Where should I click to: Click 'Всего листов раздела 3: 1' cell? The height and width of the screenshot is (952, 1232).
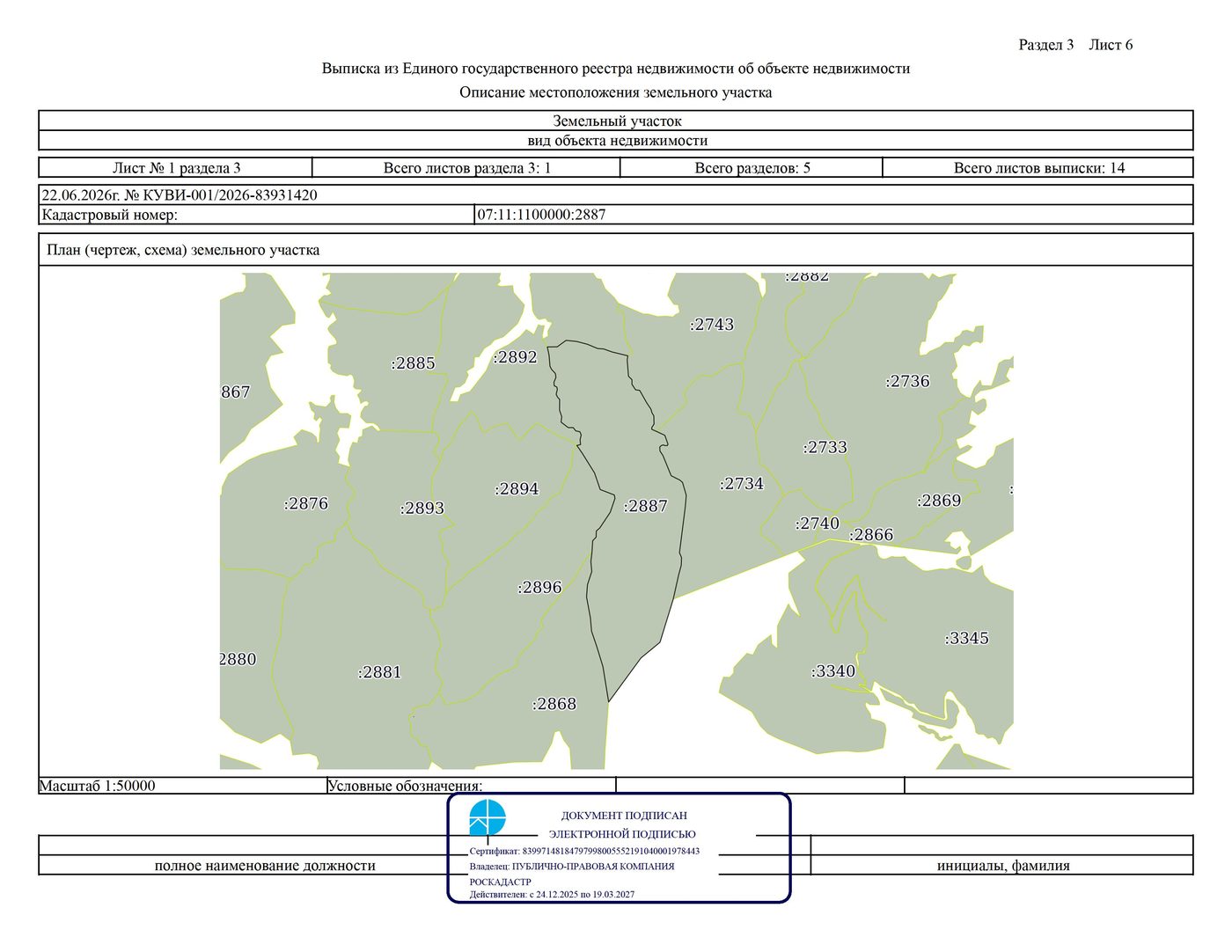466,168
